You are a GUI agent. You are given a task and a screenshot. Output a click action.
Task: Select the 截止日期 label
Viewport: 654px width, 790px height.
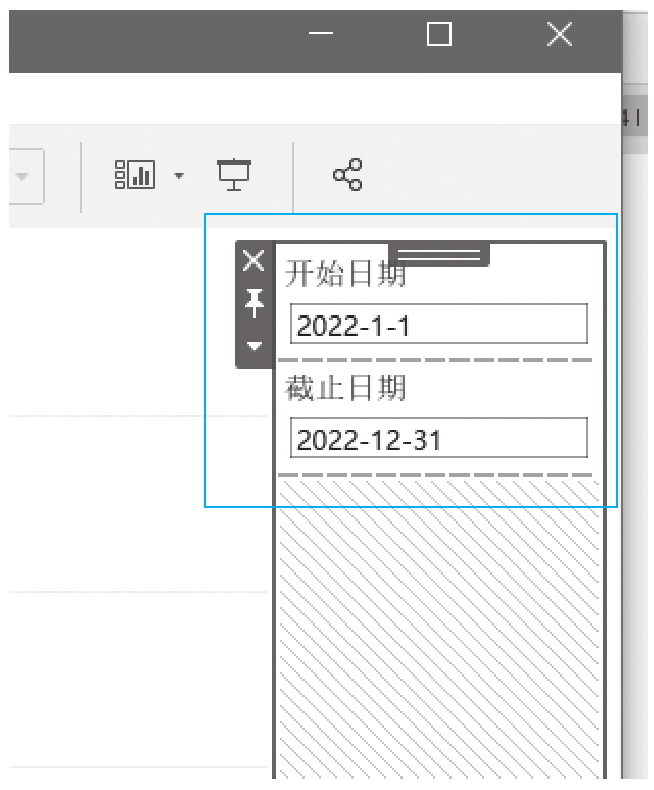coord(346,388)
